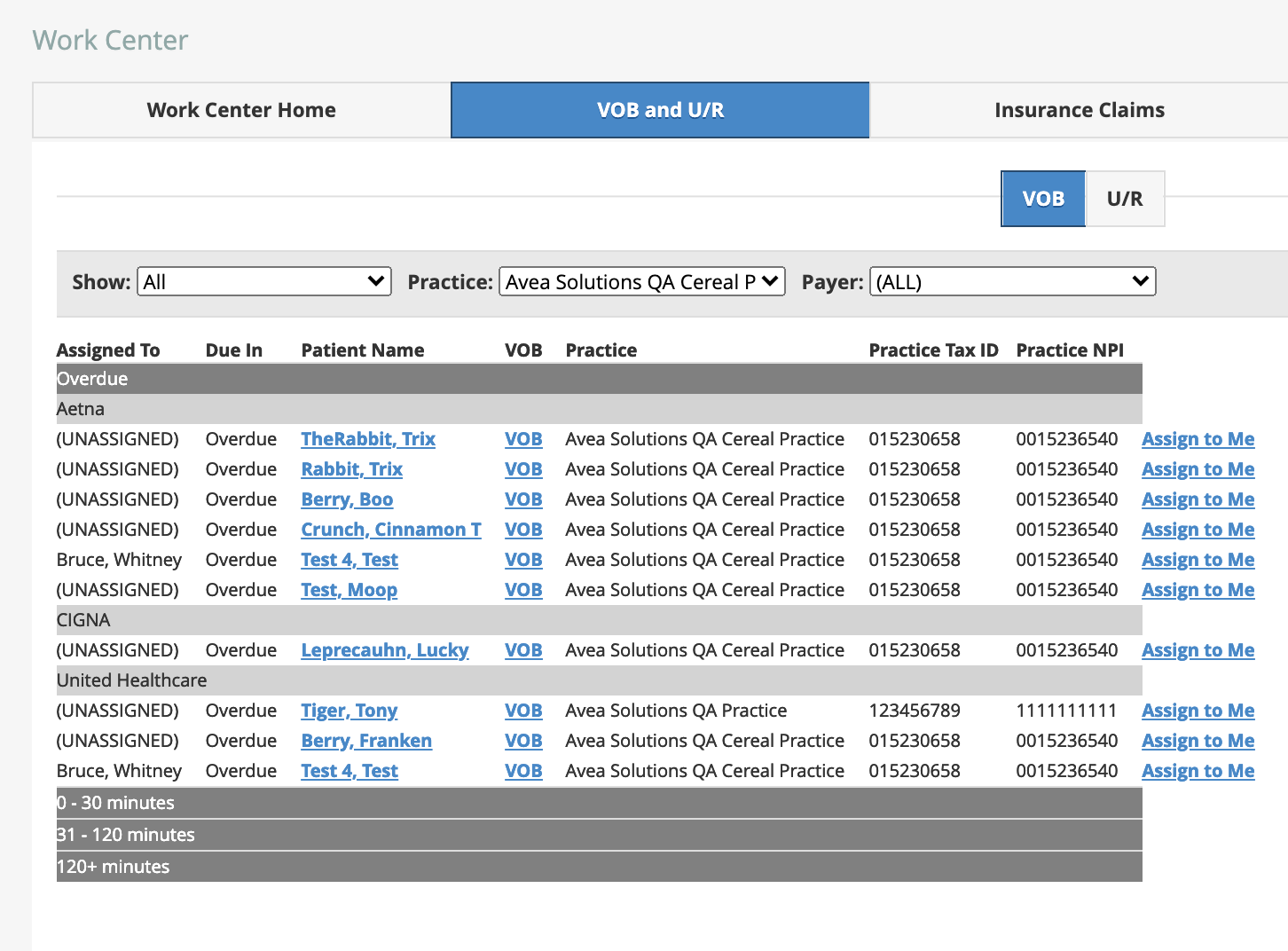
Task: View VOB for Crunch, Cinnamon T
Action: pos(523,529)
